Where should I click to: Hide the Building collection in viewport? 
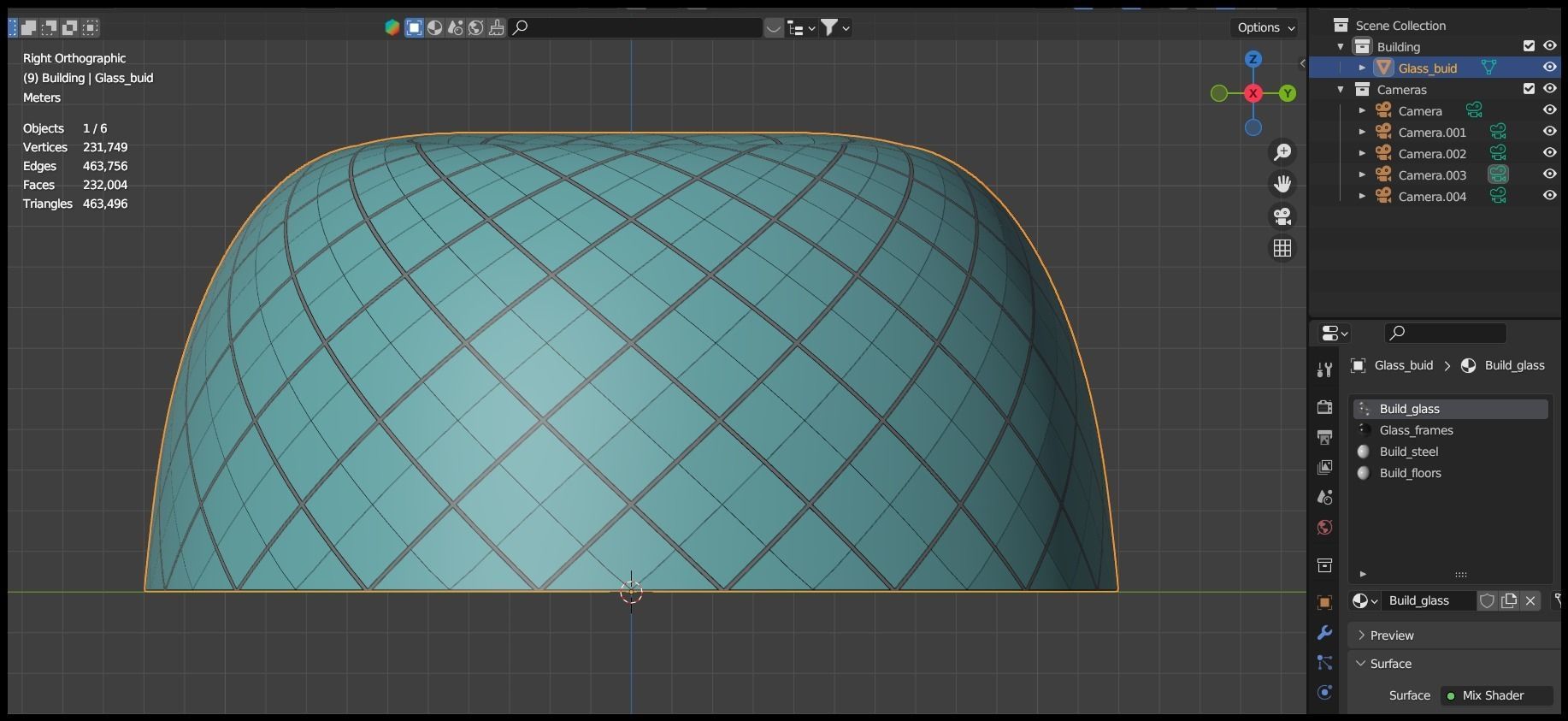pyautogui.click(x=1549, y=46)
